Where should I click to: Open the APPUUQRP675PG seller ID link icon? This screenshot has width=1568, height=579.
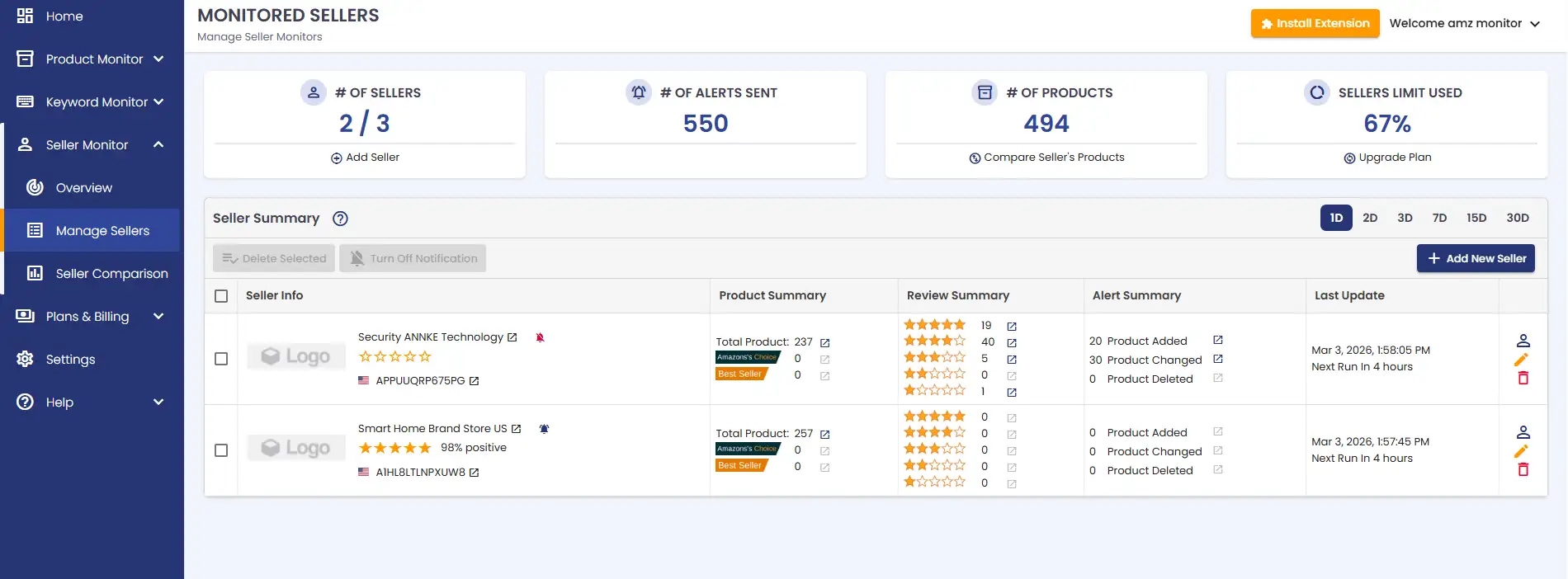[475, 381]
